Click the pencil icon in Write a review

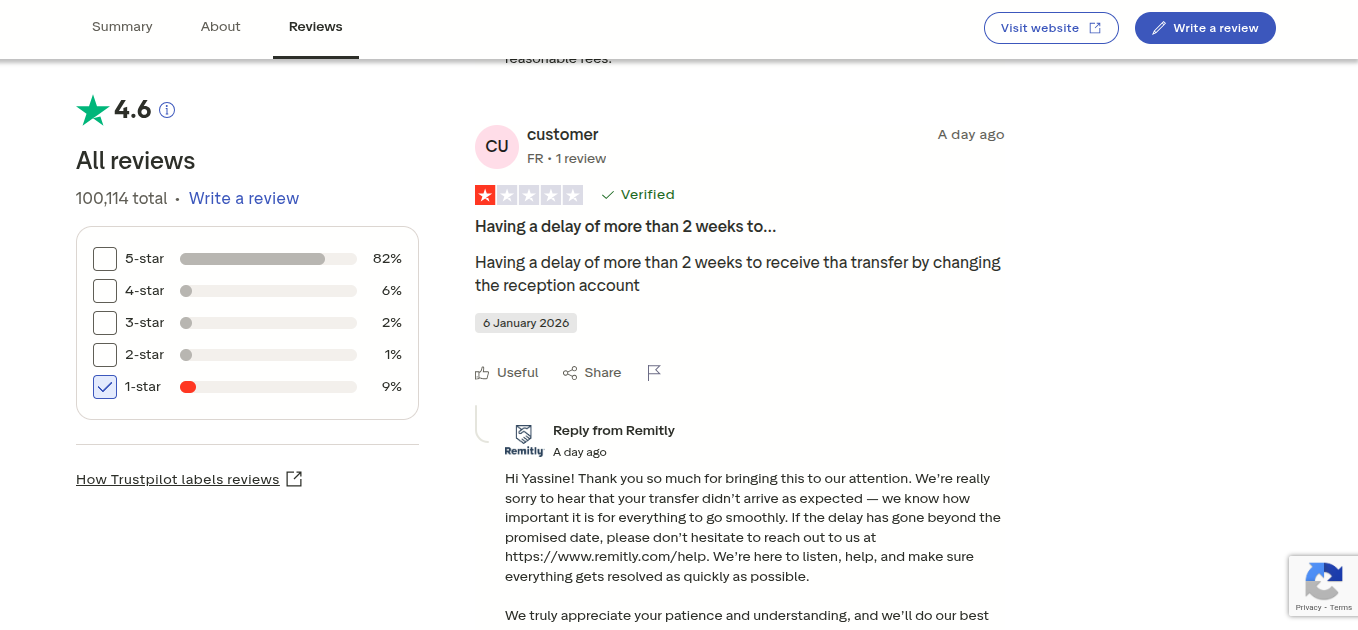pos(1159,28)
